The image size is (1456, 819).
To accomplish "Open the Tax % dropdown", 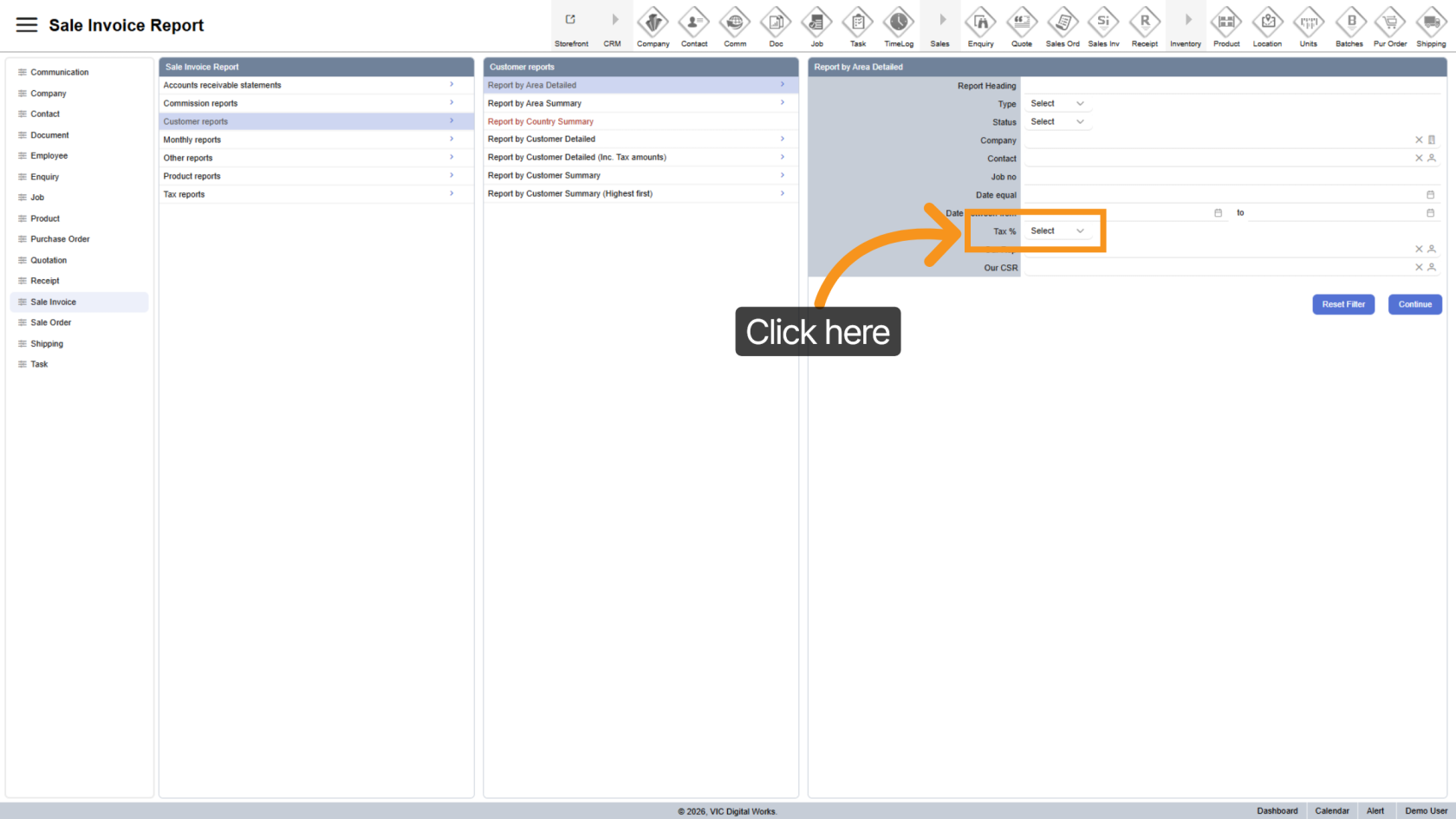I will [x=1056, y=231].
